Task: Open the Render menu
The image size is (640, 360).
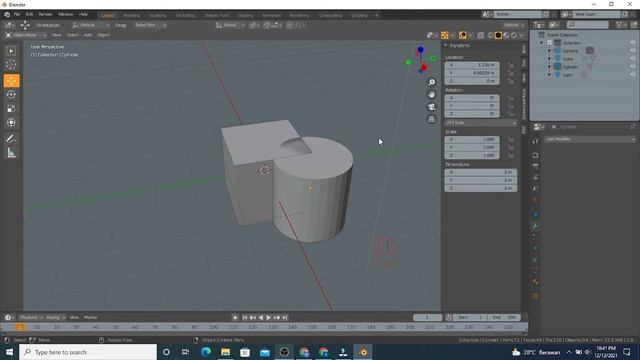Action: pos(45,14)
